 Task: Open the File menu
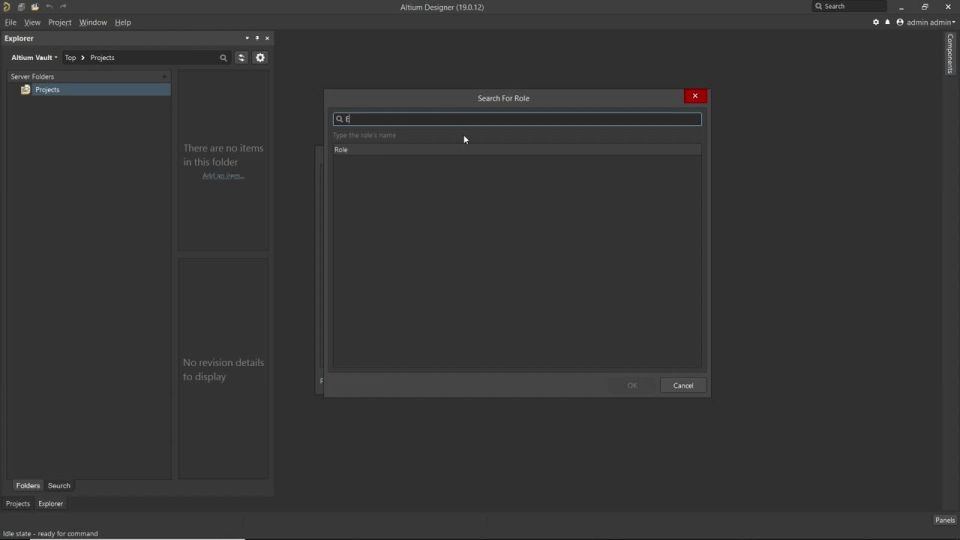(10, 23)
